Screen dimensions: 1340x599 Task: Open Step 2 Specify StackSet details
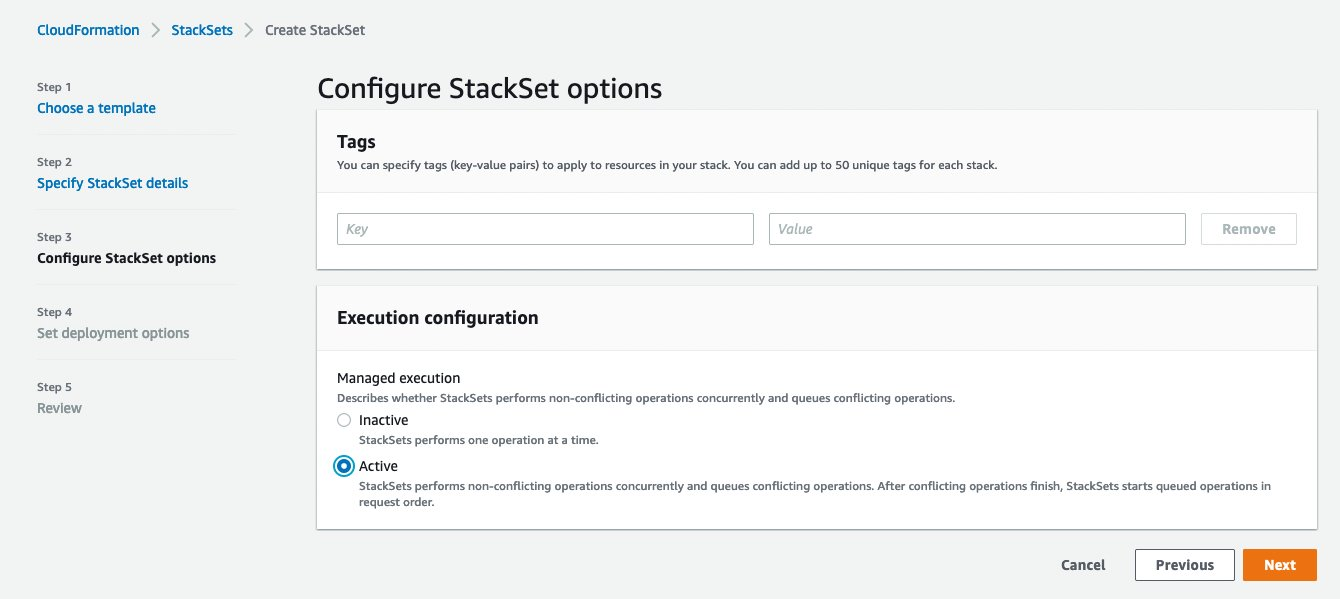112,182
